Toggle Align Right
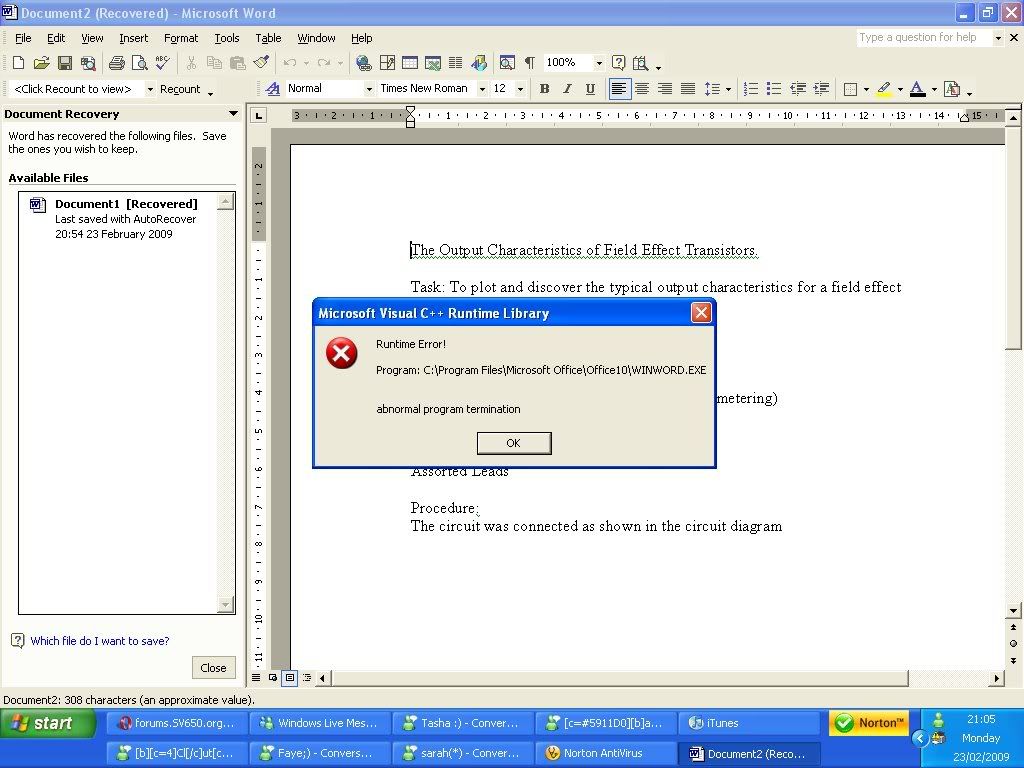Viewport: 1024px width, 768px height. pos(665,89)
